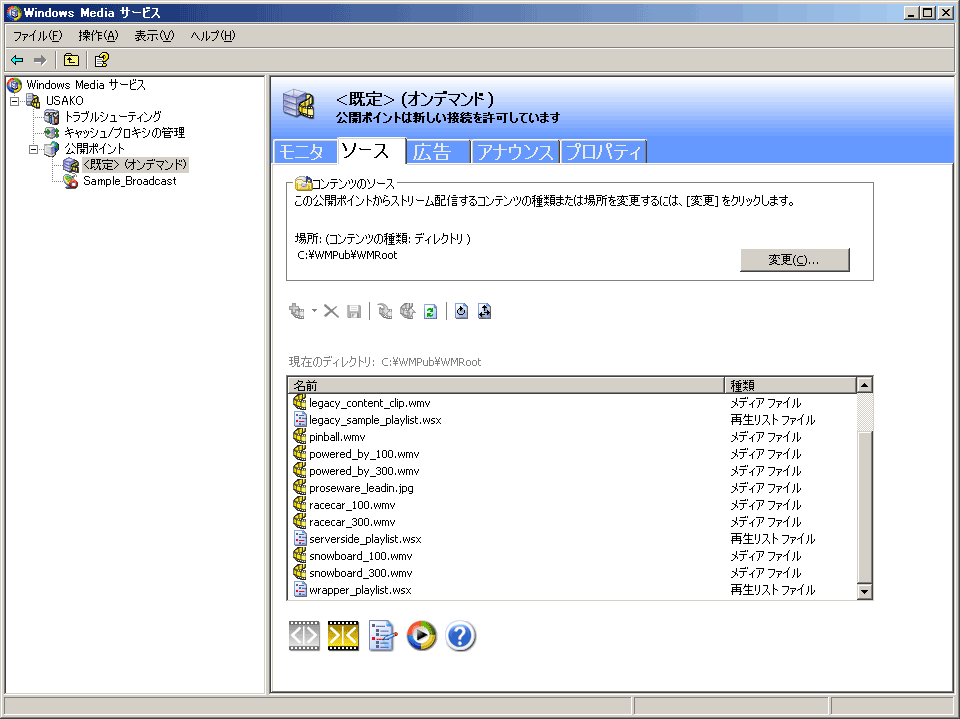Click the disc-with-arrow icon beside refresh
Viewport: 960px width, 719px height.
pos(408,311)
